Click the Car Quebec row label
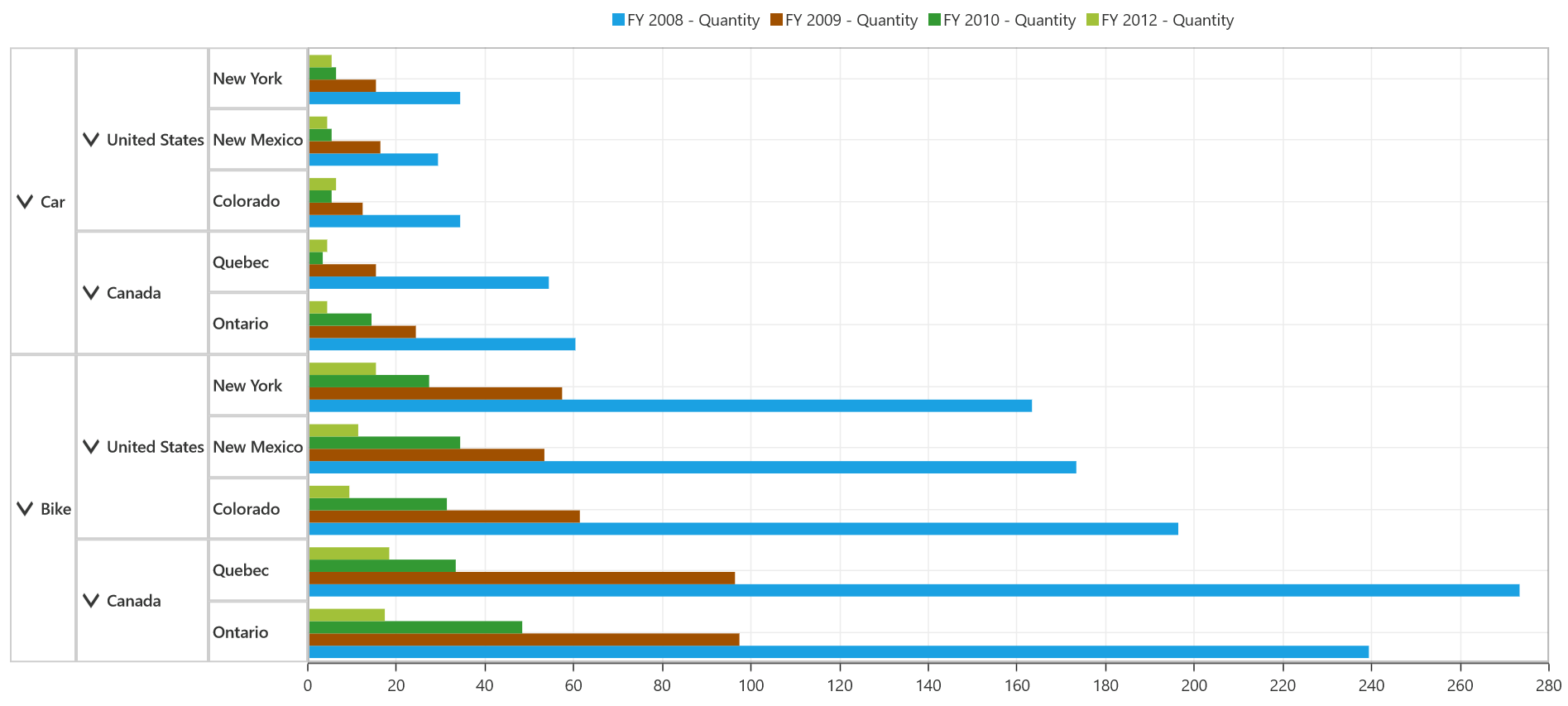This screenshot has height=706, width=1568. (x=241, y=262)
